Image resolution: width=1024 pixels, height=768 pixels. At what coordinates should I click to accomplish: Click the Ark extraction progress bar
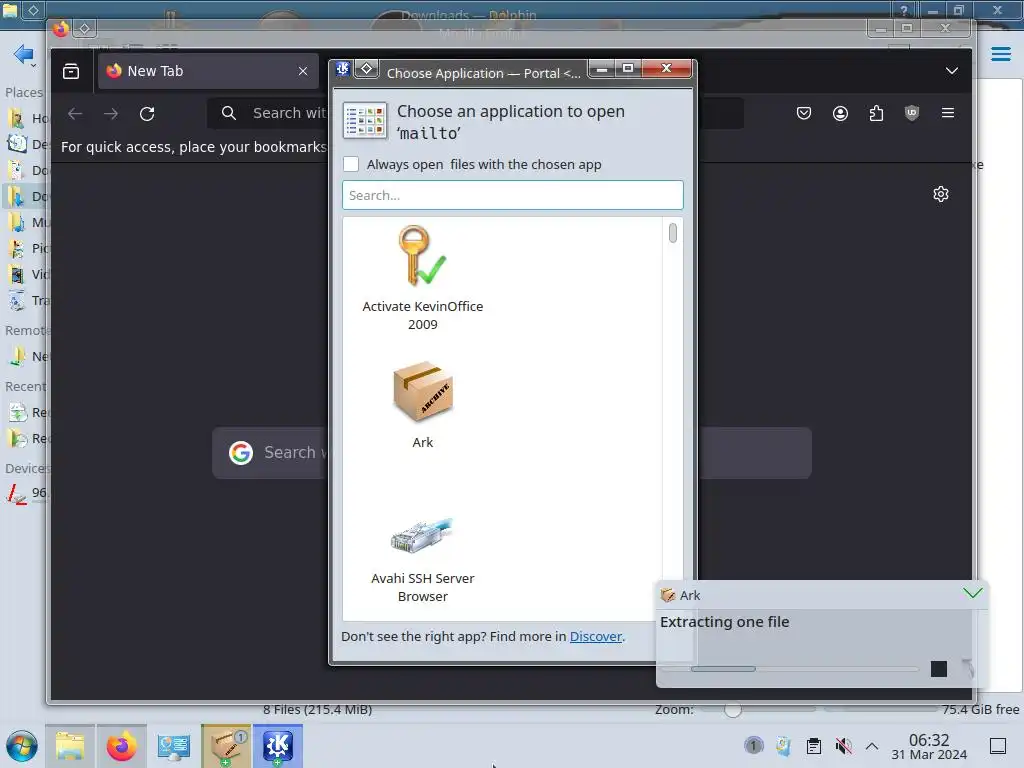click(x=790, y=669)
